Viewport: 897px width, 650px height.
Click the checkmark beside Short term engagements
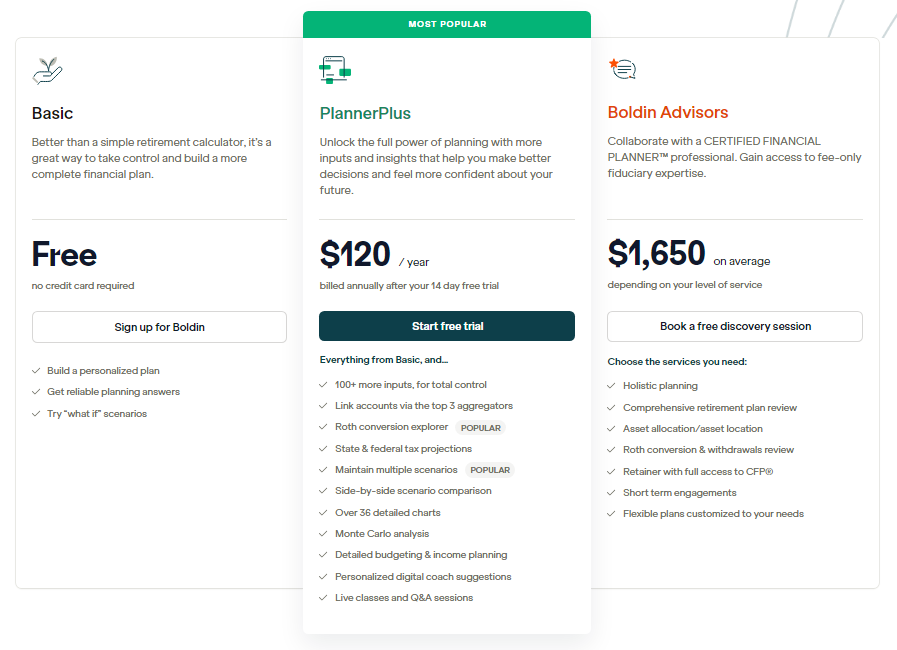[611, 492]
